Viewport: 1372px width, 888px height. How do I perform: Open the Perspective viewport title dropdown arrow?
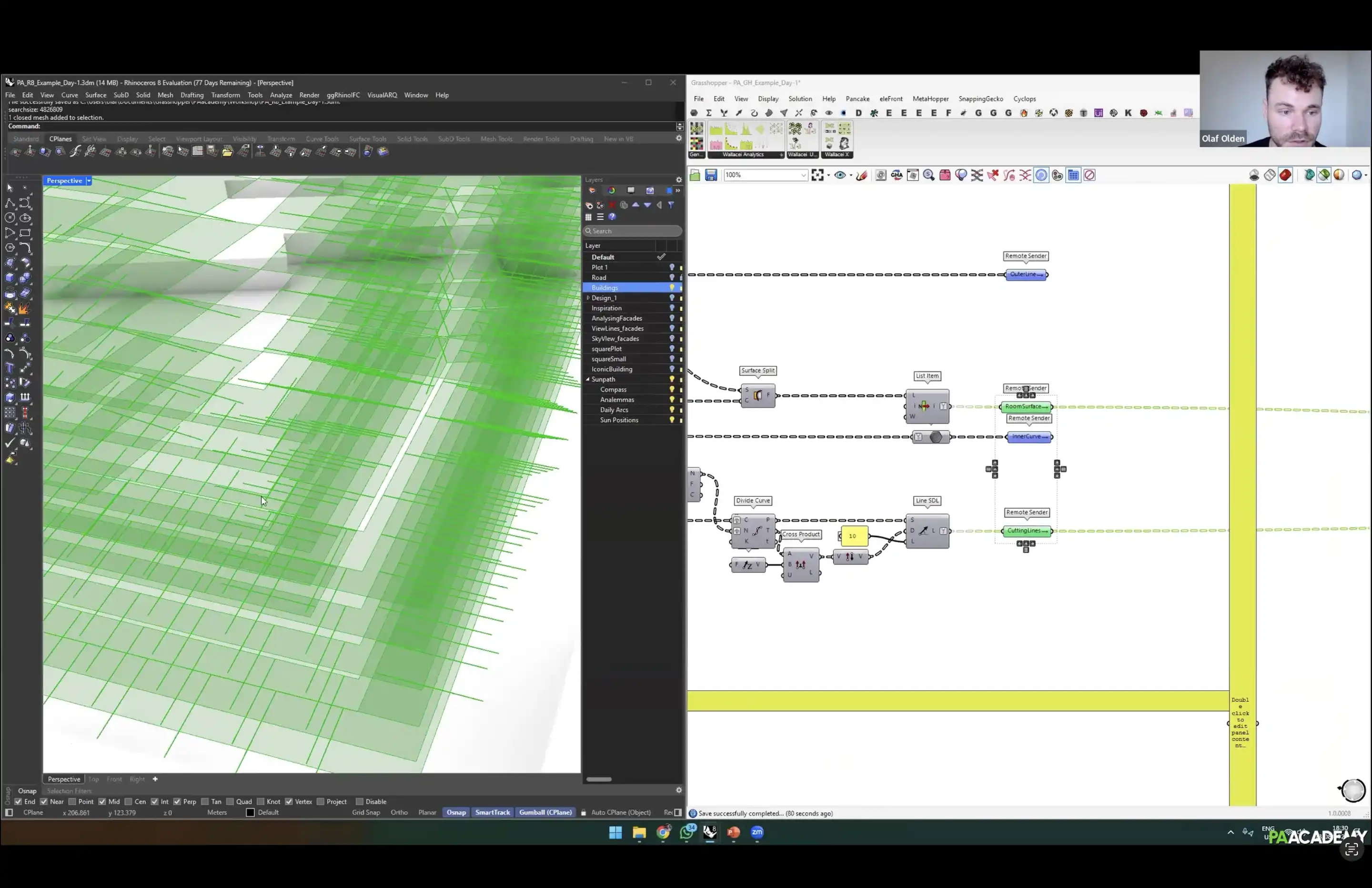tap(89, 181)
